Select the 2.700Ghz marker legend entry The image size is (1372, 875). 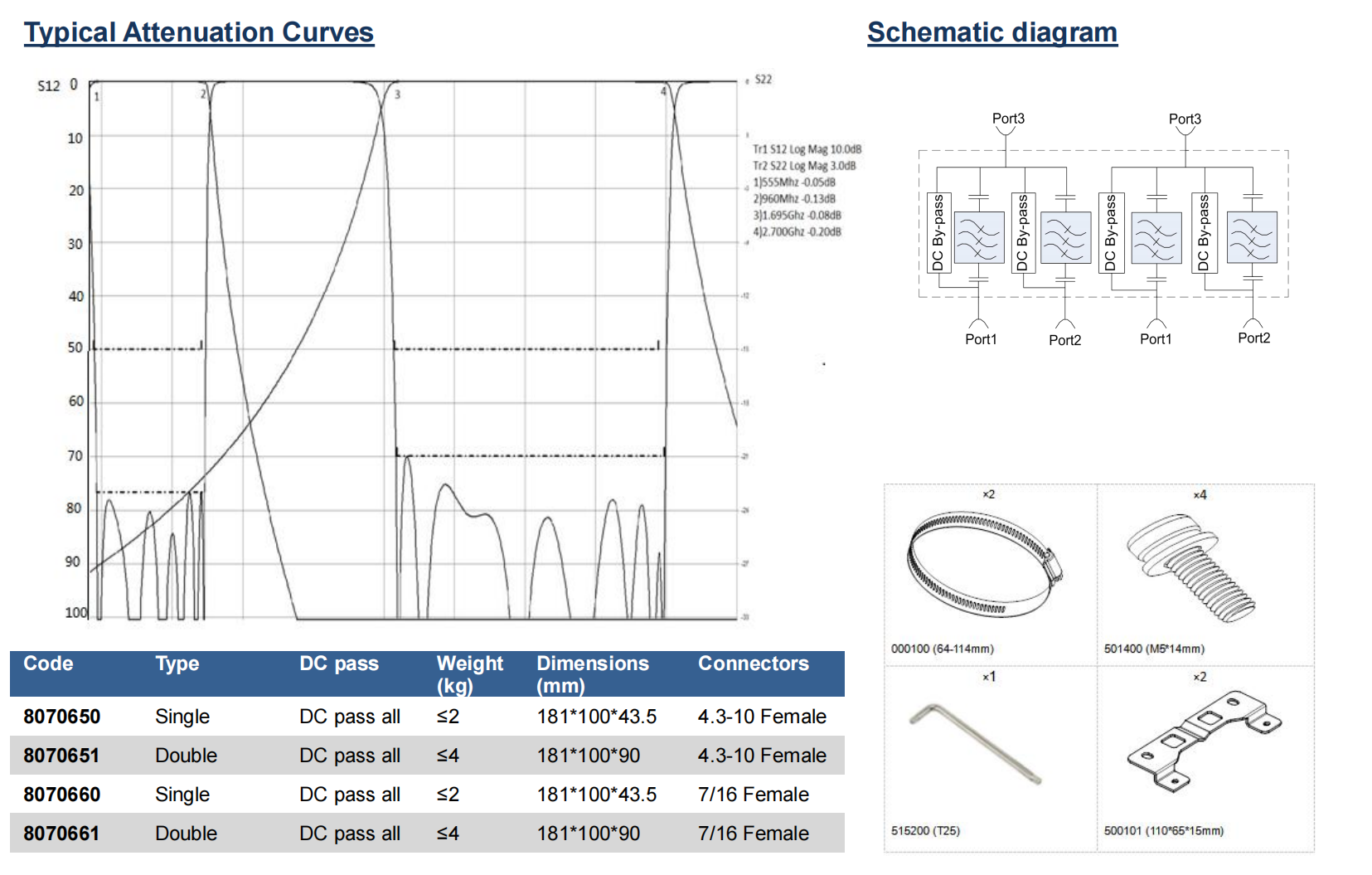coord(797,232)
